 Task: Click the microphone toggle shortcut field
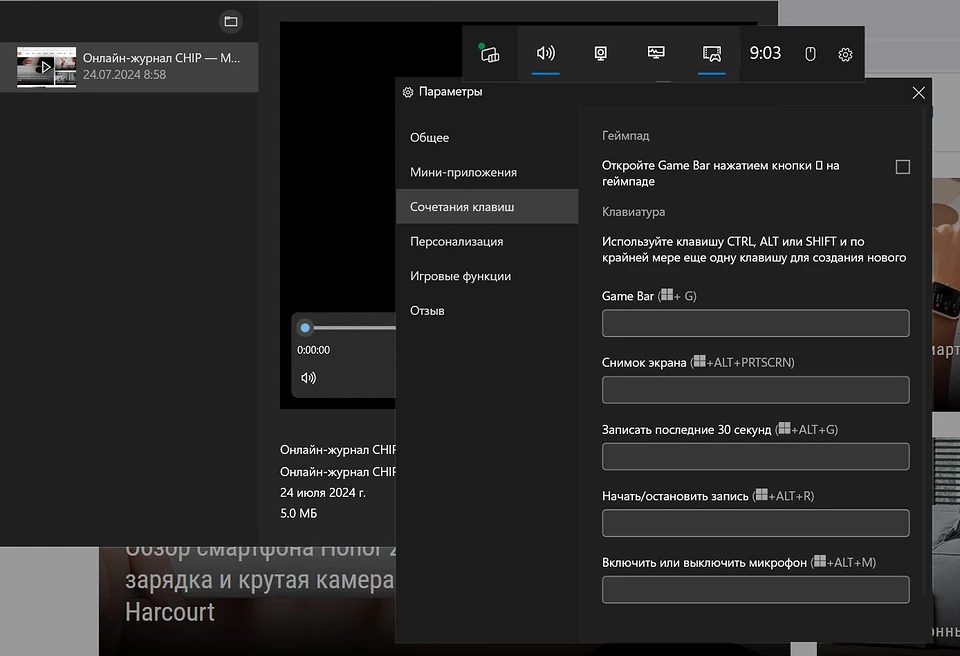pyautogui.click(x=755, y=589)
